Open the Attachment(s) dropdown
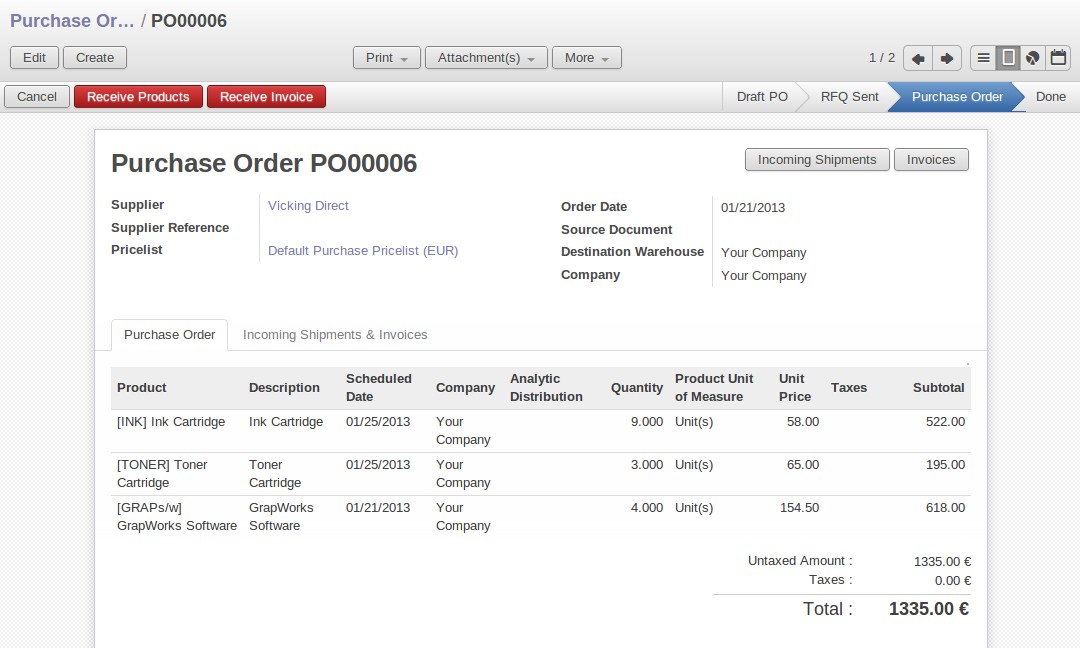 [486, 58]
